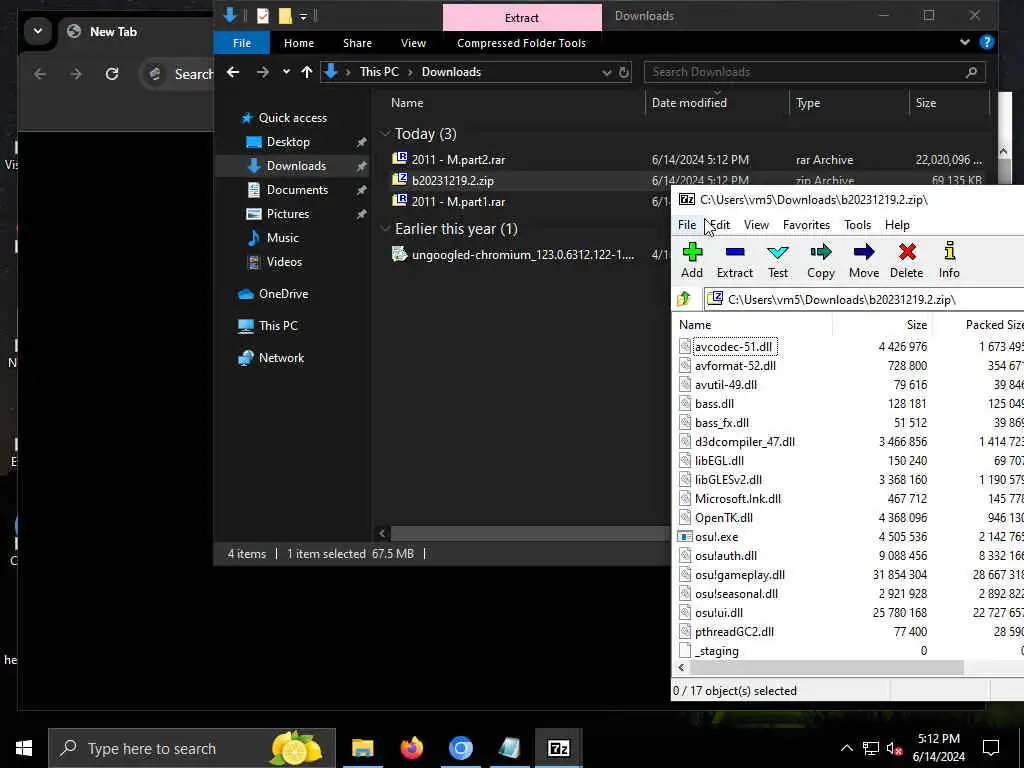This screenshot has width=1024, height=768.
Task: Click the 7-Zip address path field
Action: [863, 299]
